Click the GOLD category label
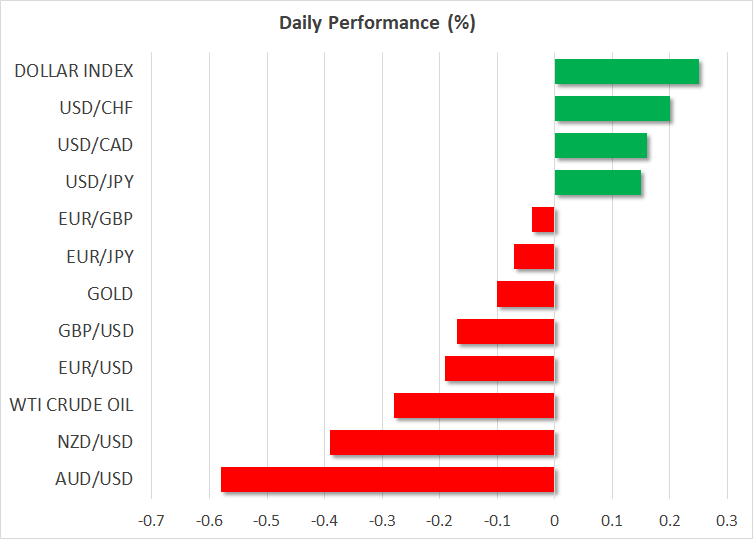Viewport: 753px width, 539px height. click(x=110, y=294)
